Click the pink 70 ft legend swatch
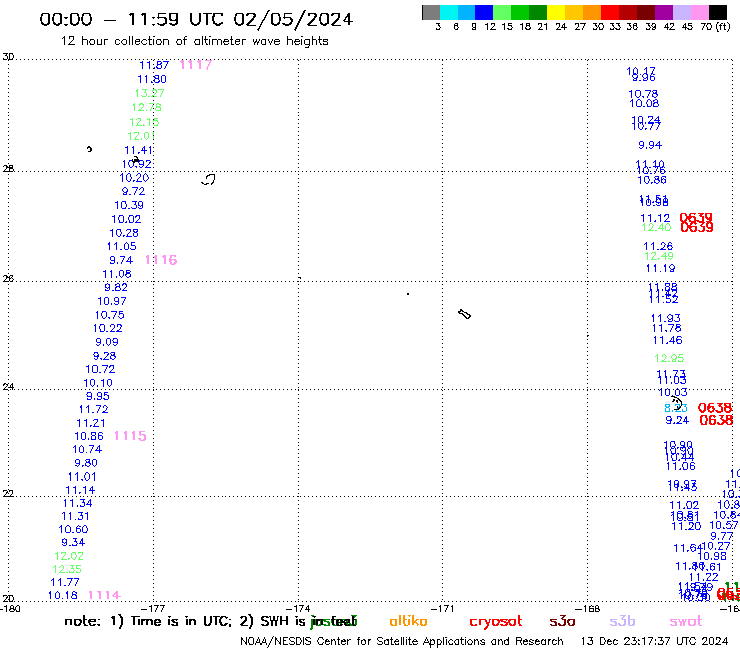This screenshot has height=650, width=740. point(698,12)
